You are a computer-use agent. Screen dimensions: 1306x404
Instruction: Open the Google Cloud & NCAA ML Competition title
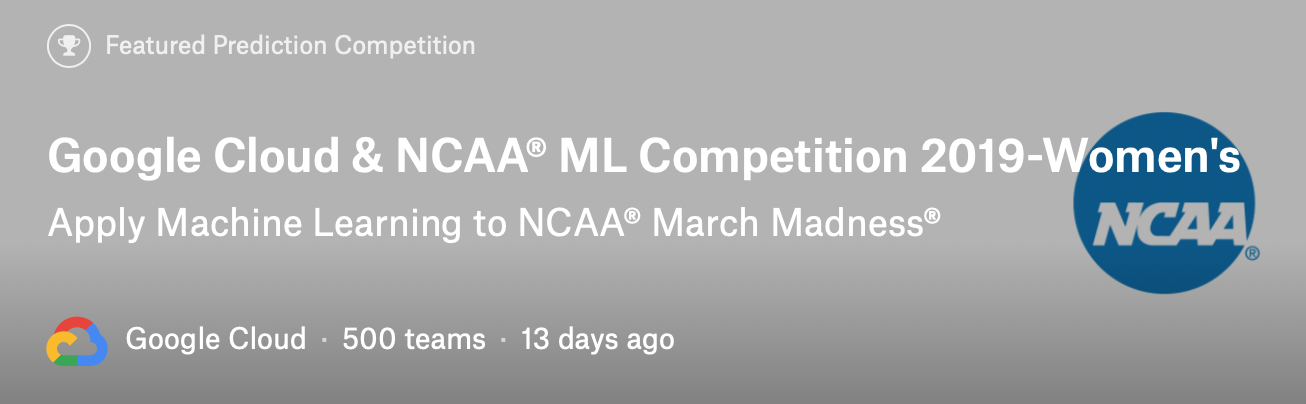coord(644,159)
